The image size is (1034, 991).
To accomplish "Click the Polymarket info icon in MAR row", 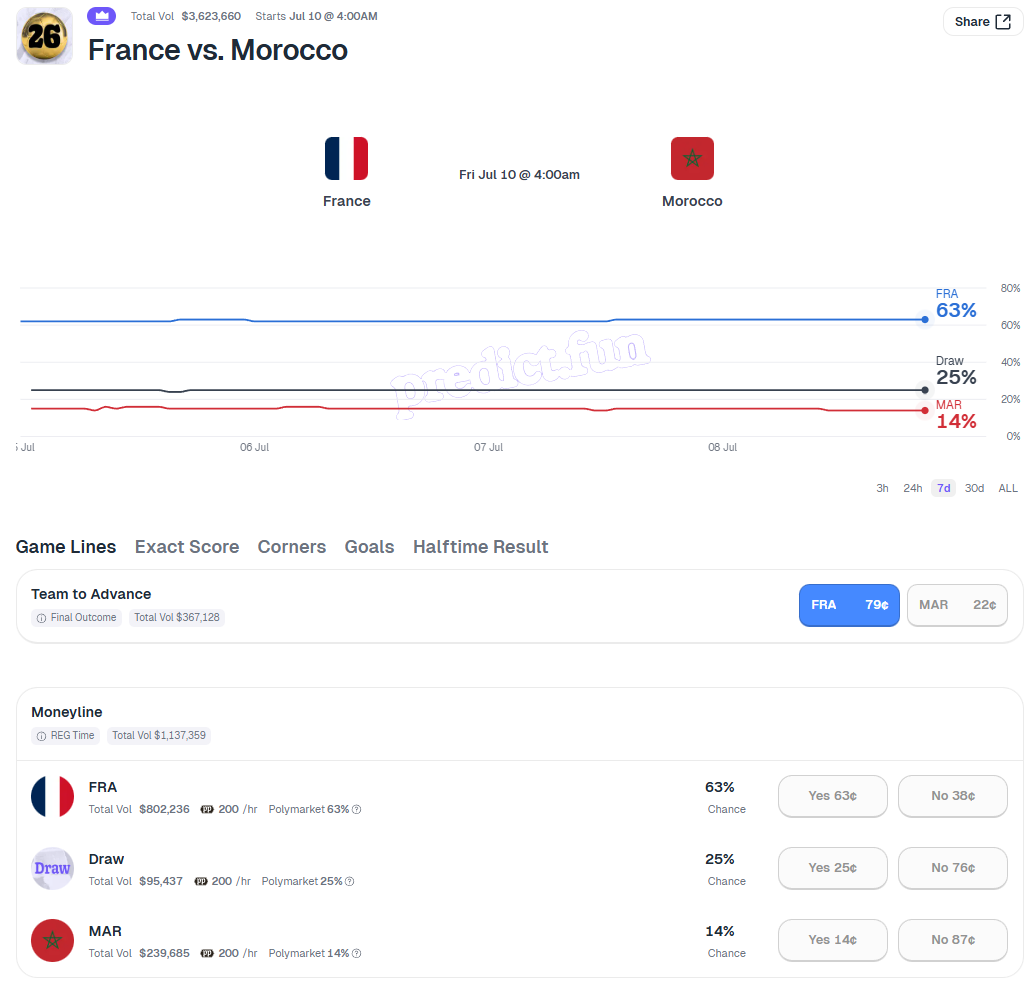I will click(x=357, y=953).
